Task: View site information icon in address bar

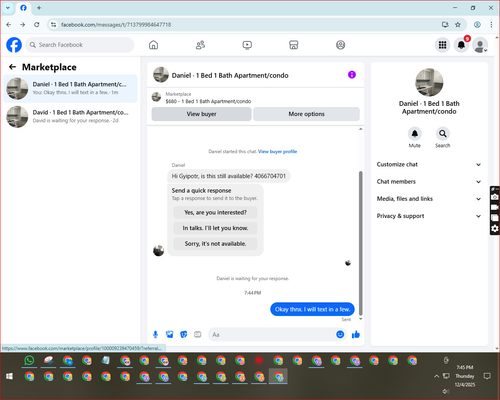Action: (53, 25)
